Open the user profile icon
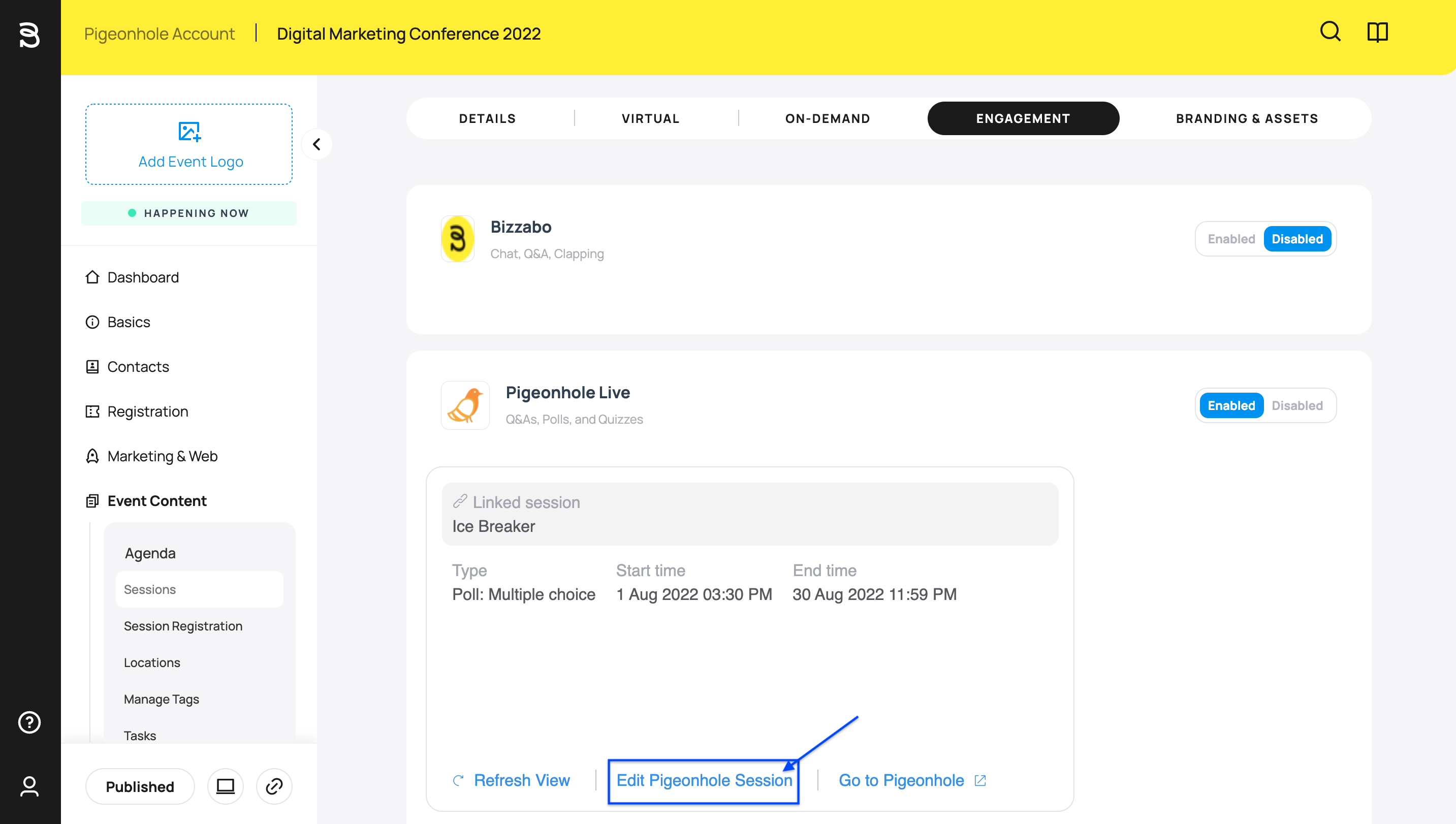Image resolution: width=1456 pixels, height=824 pixels. click(x=29, y=786)
